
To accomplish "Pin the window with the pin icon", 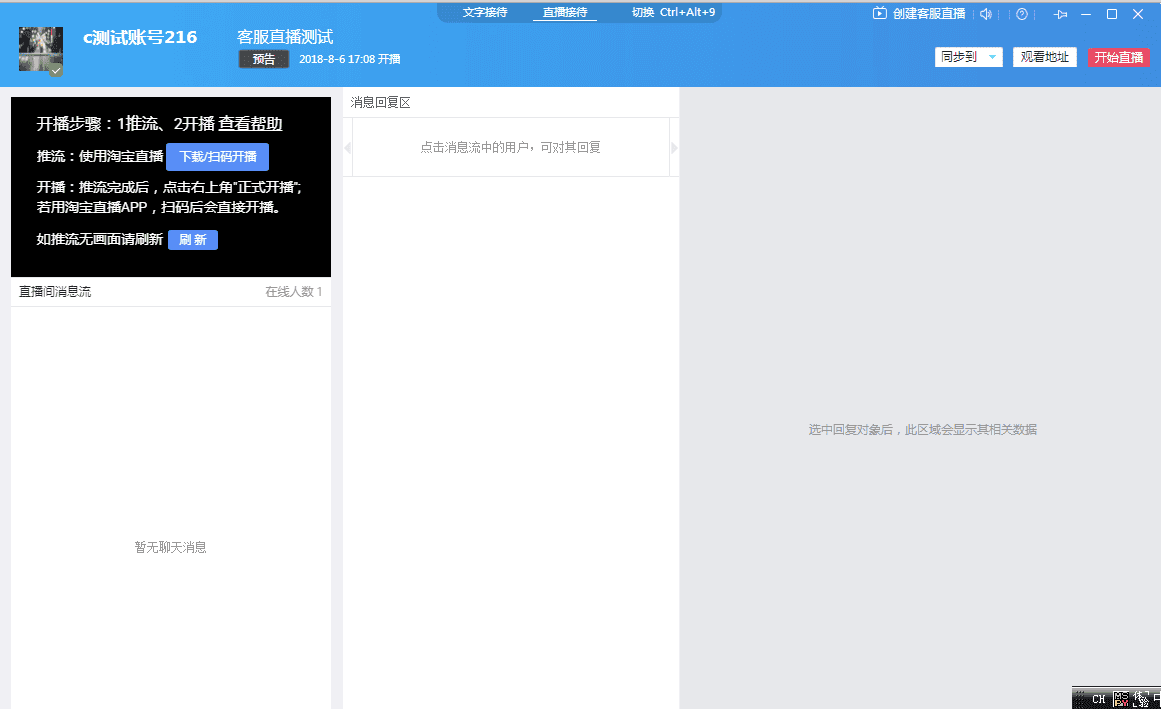I will tap(1060, 14).
